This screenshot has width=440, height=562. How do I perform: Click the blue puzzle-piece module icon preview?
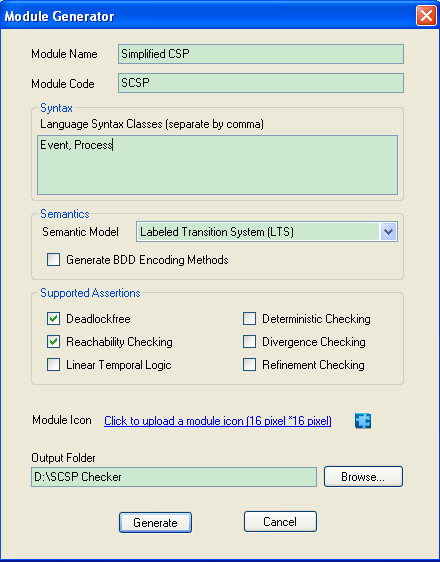(x=363, y=421)
